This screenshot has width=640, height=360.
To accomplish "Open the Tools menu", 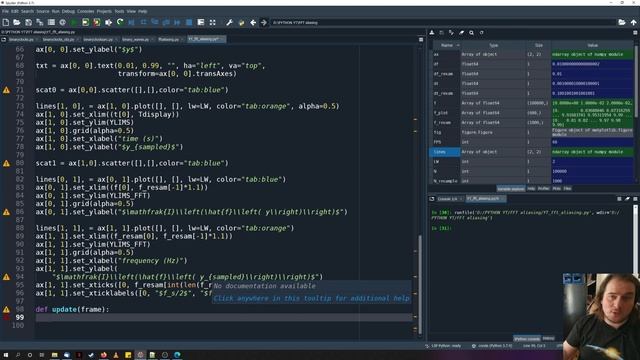I will tap(119, 11).
